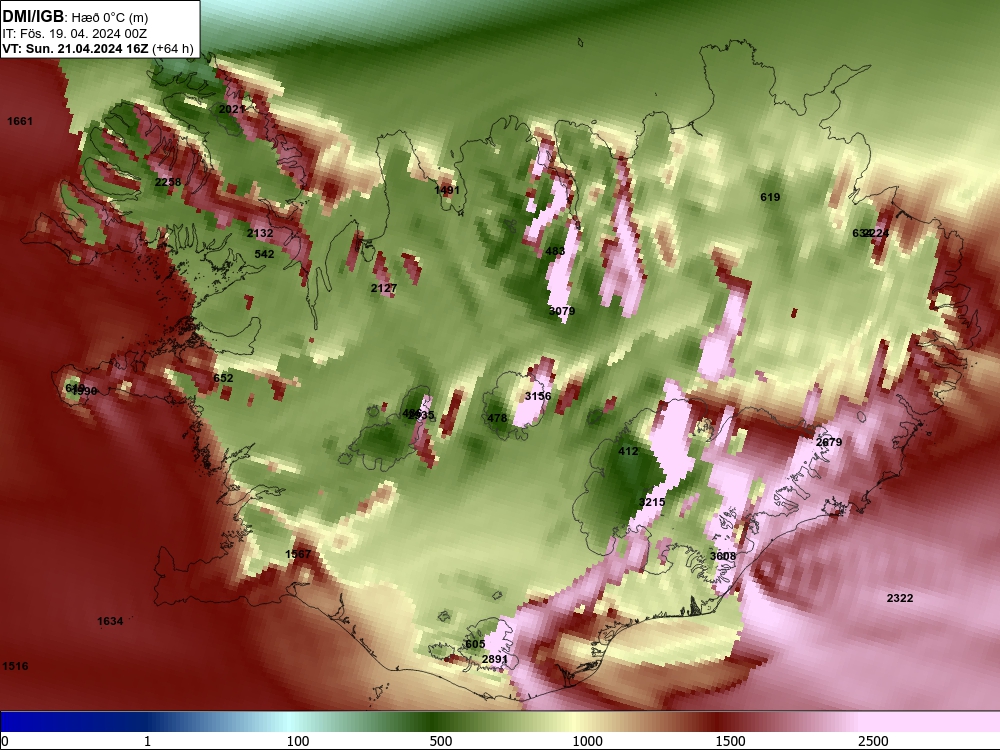Image resolution: width=1000 pixels, height=750 pixels.
Task: Select the 2891 value label
Action: (x=495, y=659)
